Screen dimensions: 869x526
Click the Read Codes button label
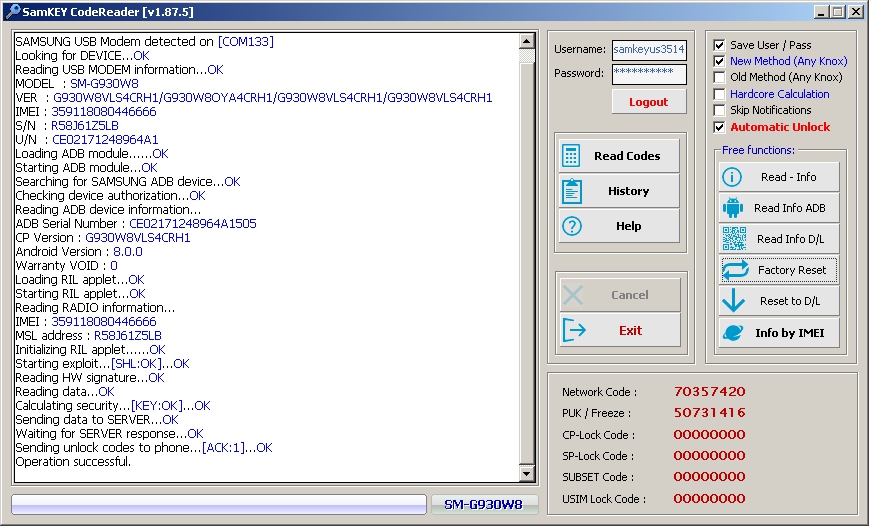[627, 156]
